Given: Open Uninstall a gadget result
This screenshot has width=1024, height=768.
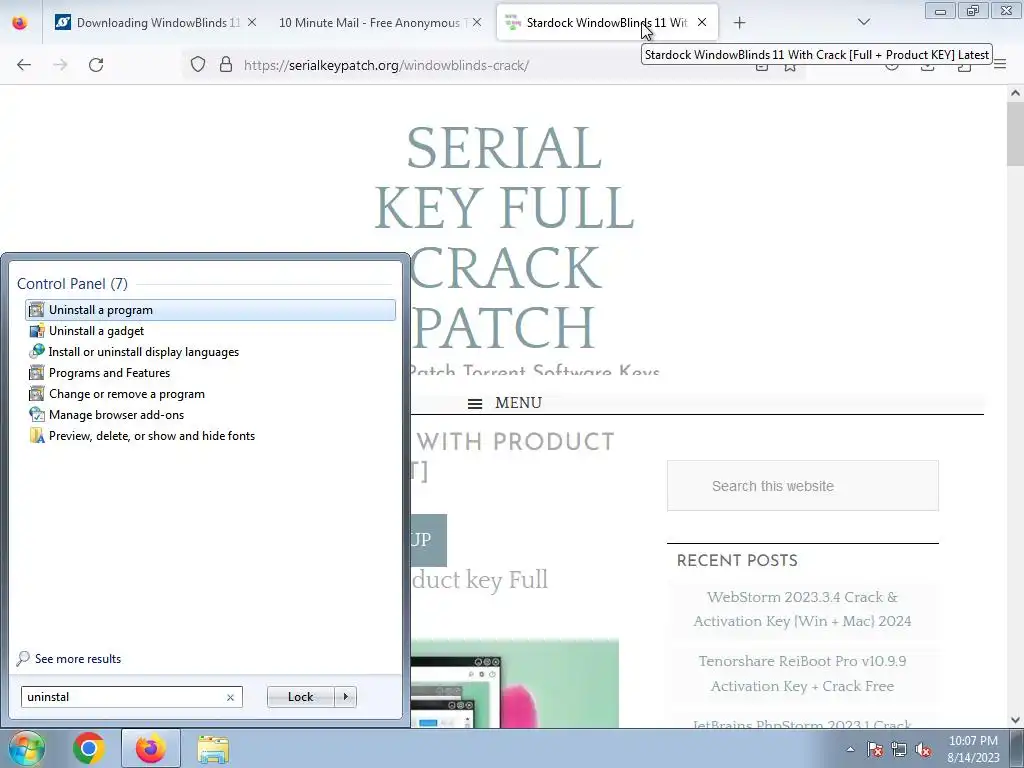Looking at the screenshot, I should (210, 330).
